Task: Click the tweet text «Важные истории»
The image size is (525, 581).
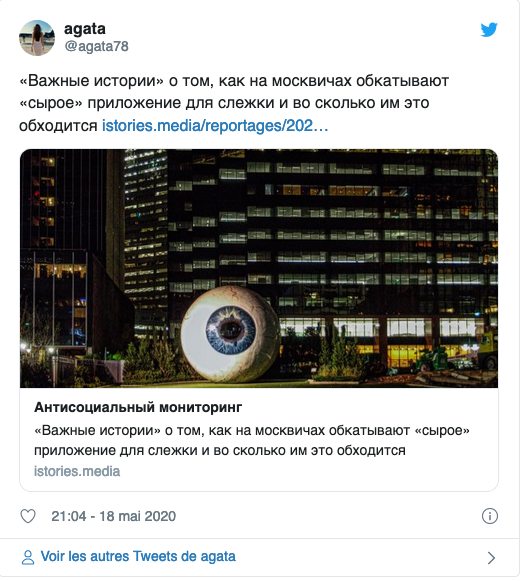Action: point(91,81)
